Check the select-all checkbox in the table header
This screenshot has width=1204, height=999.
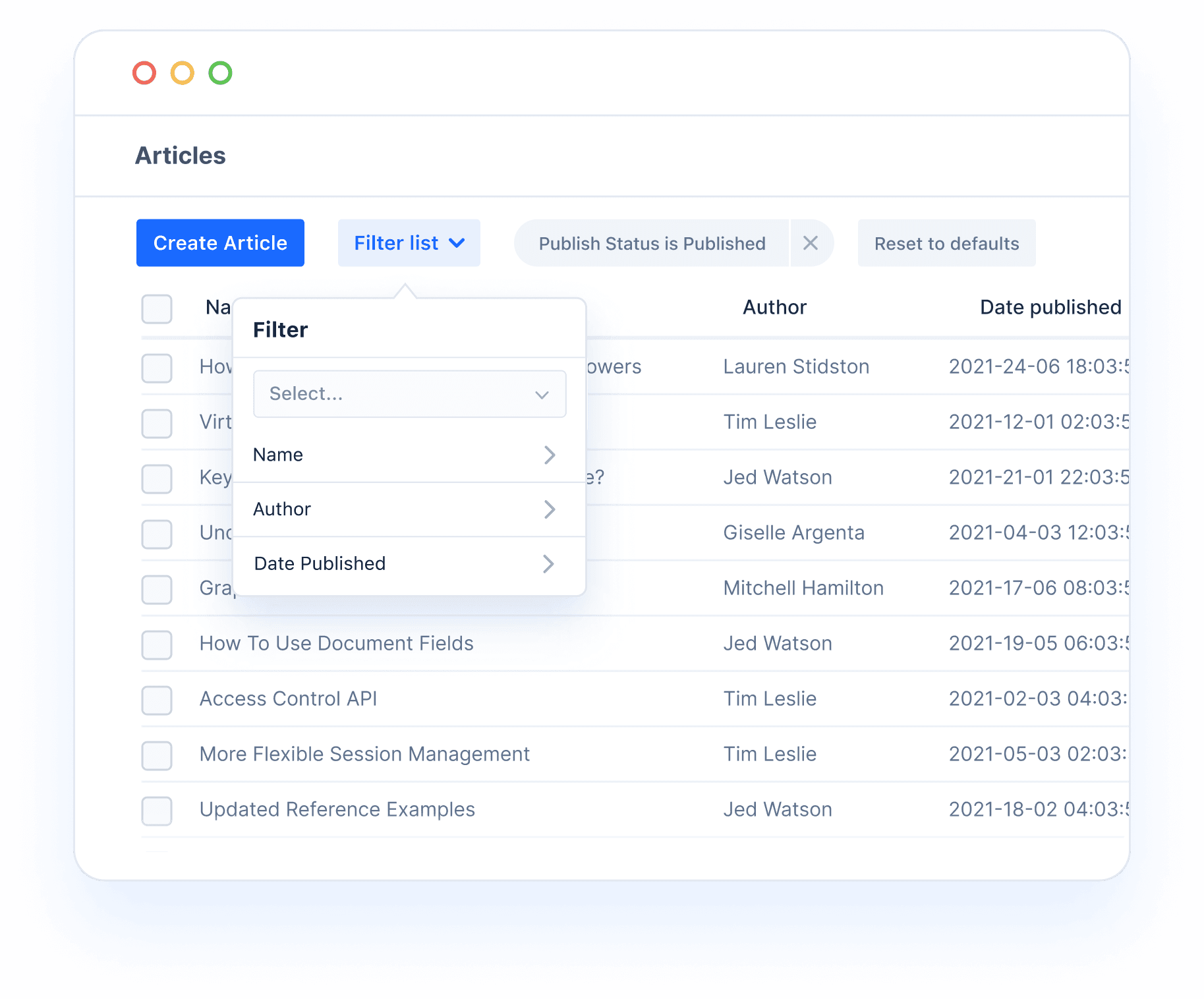point(156,308)
